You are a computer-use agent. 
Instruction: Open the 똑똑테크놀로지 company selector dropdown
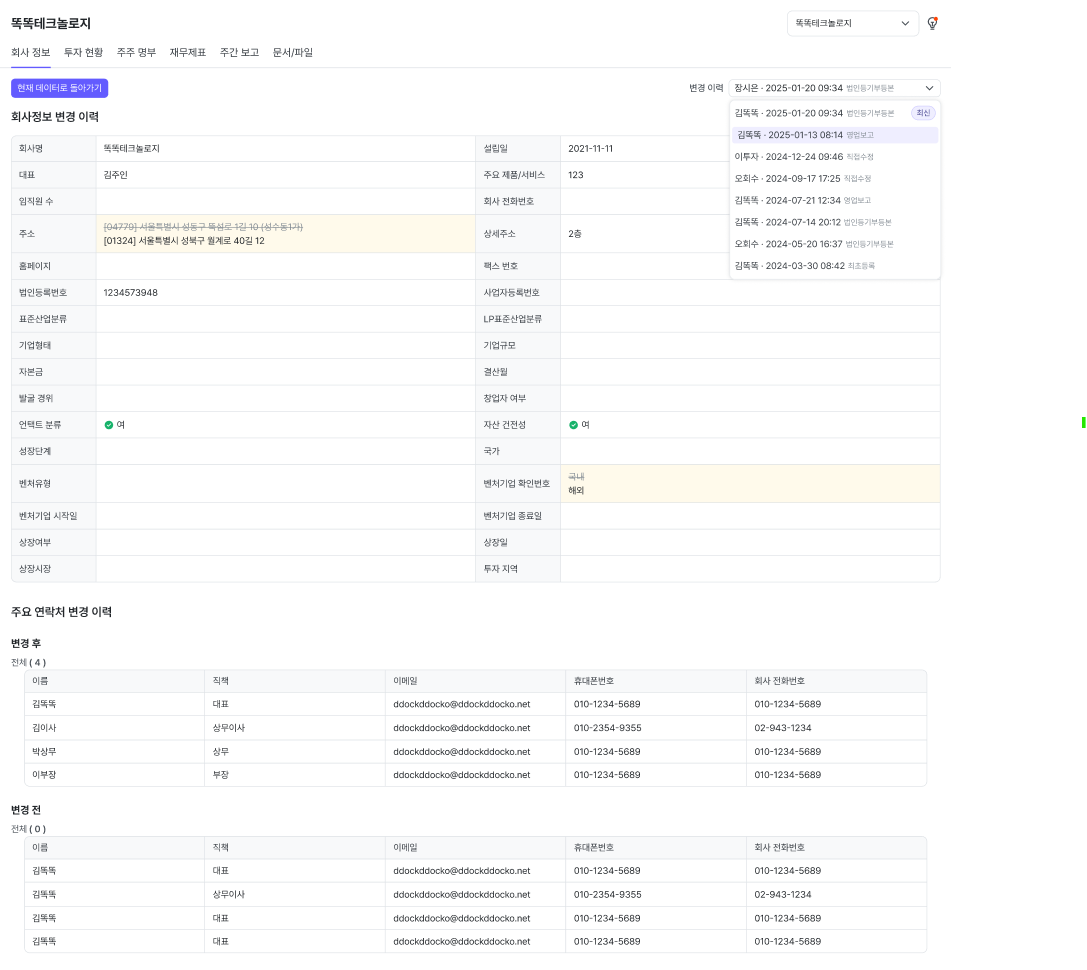coord(852,23)
